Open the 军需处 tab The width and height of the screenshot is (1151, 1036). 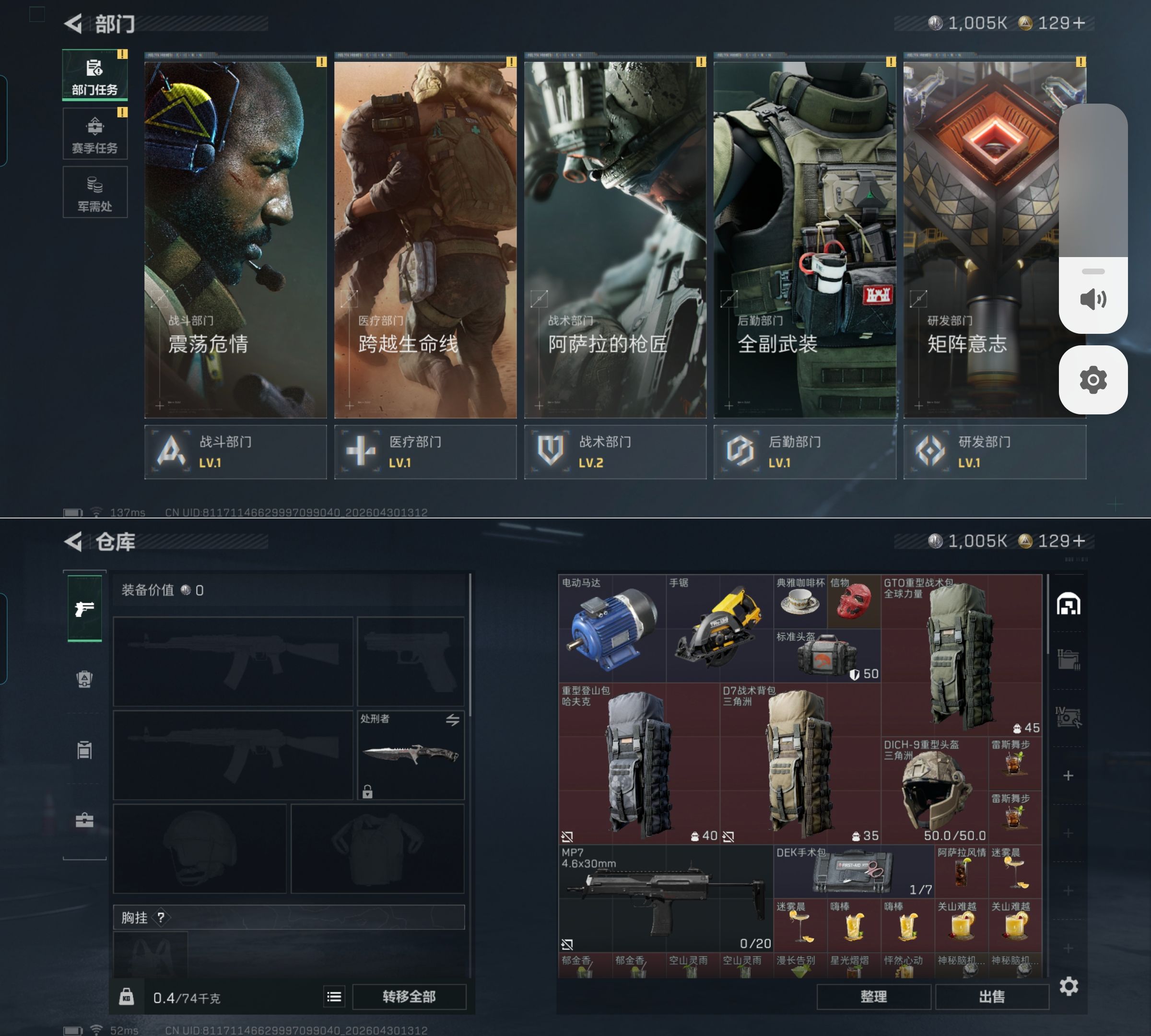94,192
